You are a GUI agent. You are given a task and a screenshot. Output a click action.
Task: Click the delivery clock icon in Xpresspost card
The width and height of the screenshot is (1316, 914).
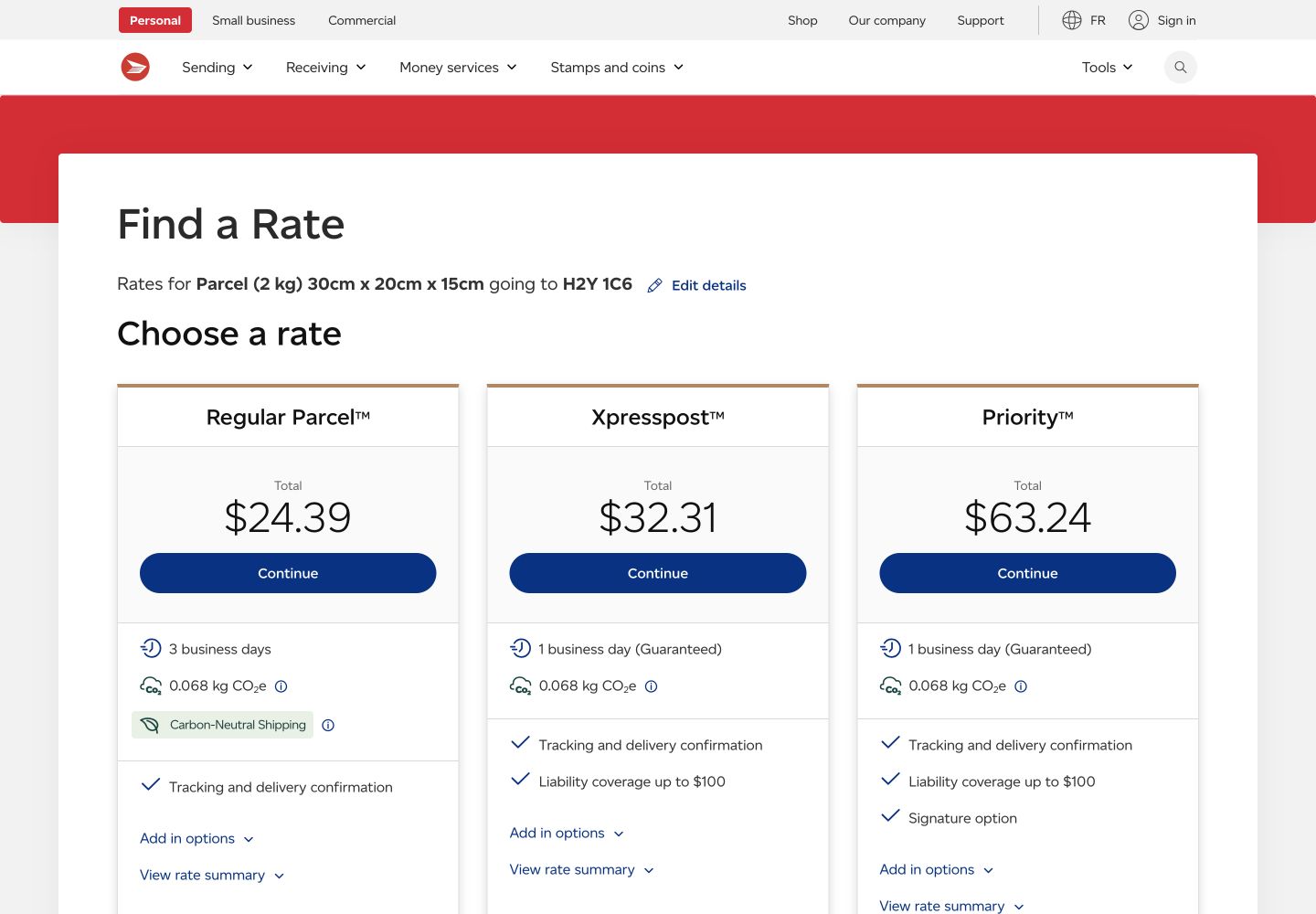coord(520,648)
